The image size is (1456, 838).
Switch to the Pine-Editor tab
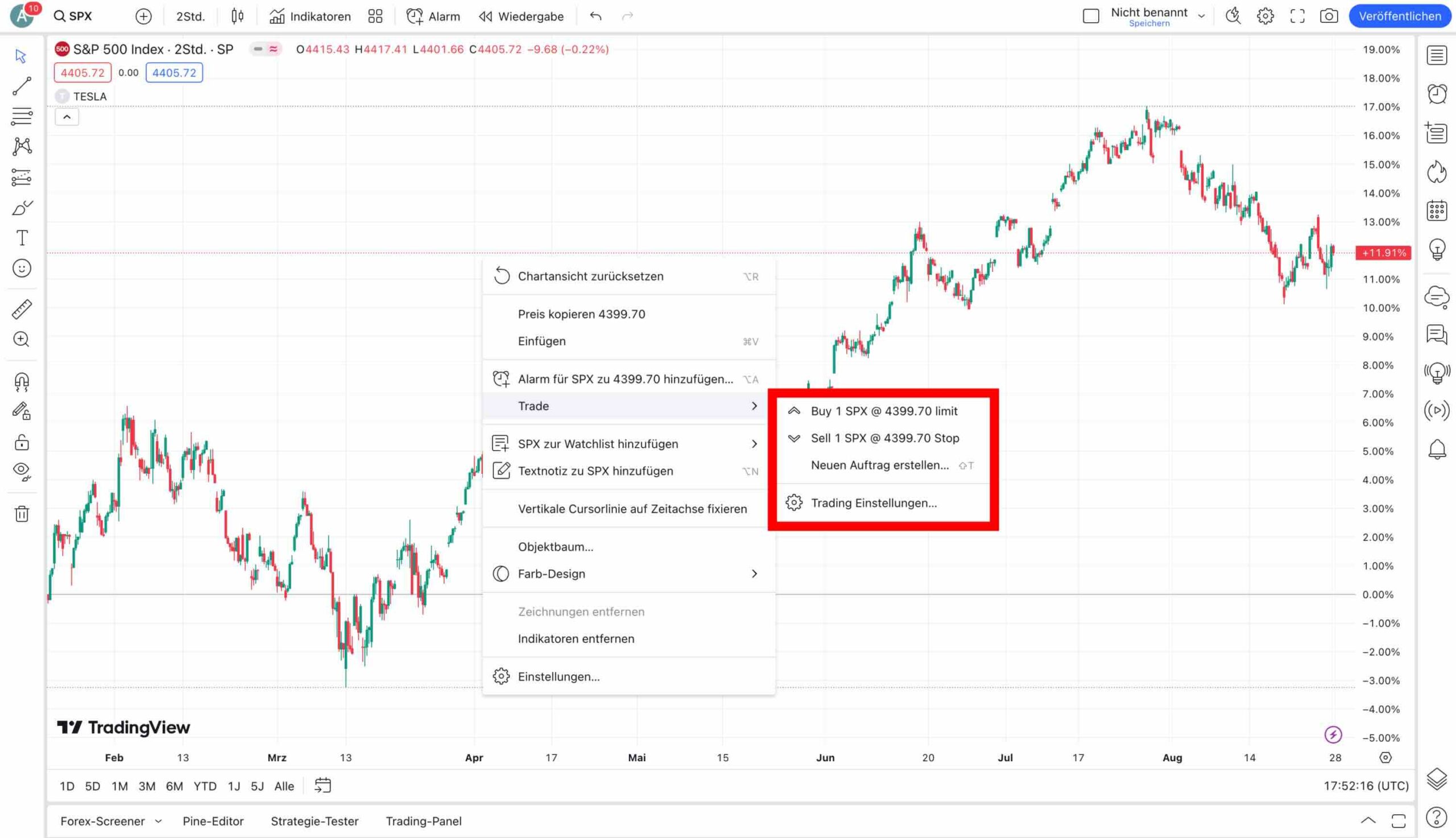coord(213,822)
